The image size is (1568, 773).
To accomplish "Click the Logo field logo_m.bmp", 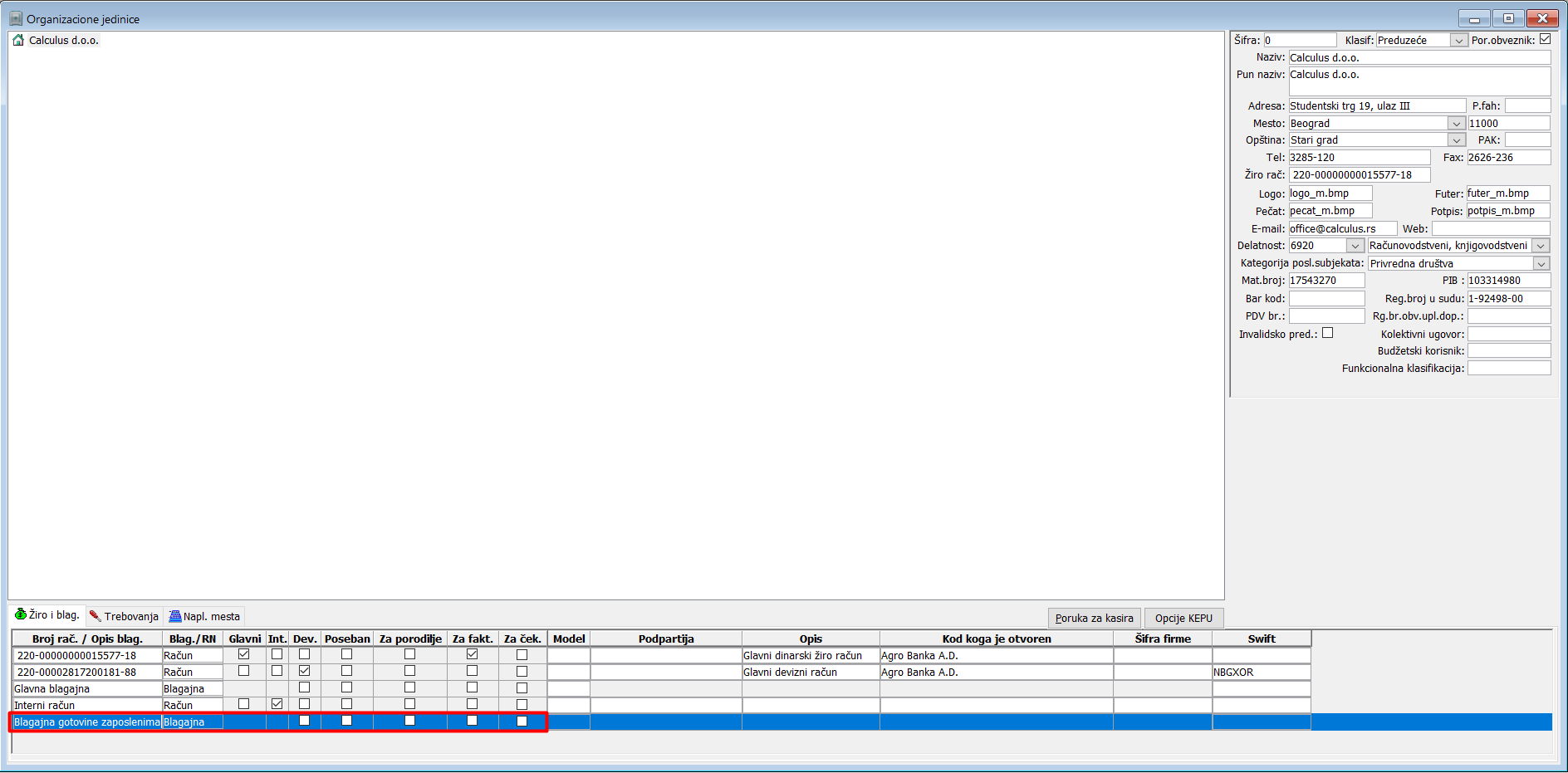I will click(x=1330, y=193).
